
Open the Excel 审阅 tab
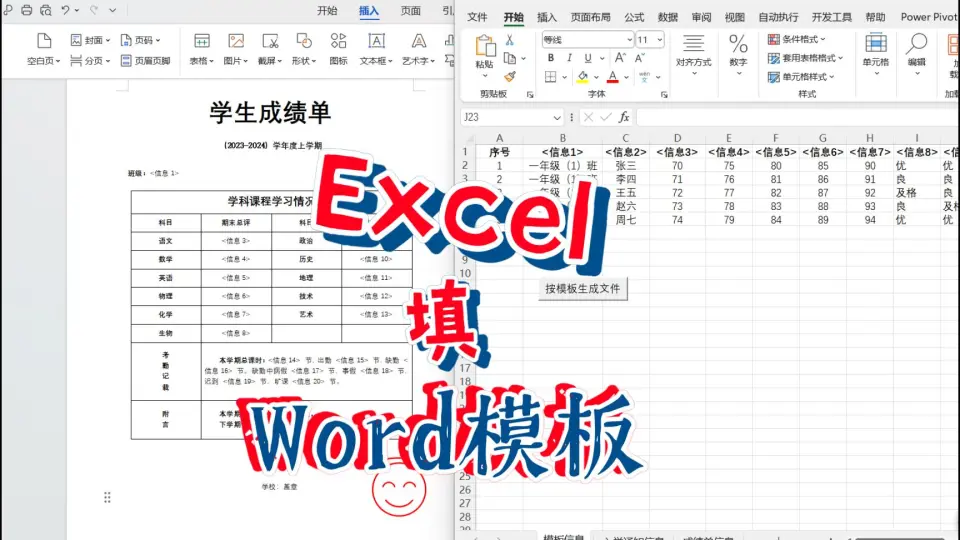click(x=701, y=17)
